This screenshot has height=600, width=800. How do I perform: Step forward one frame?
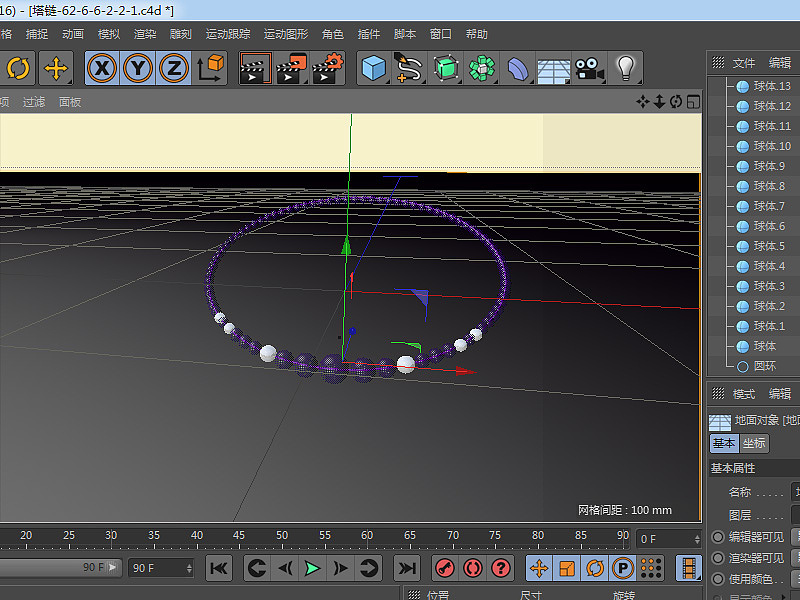340,568
